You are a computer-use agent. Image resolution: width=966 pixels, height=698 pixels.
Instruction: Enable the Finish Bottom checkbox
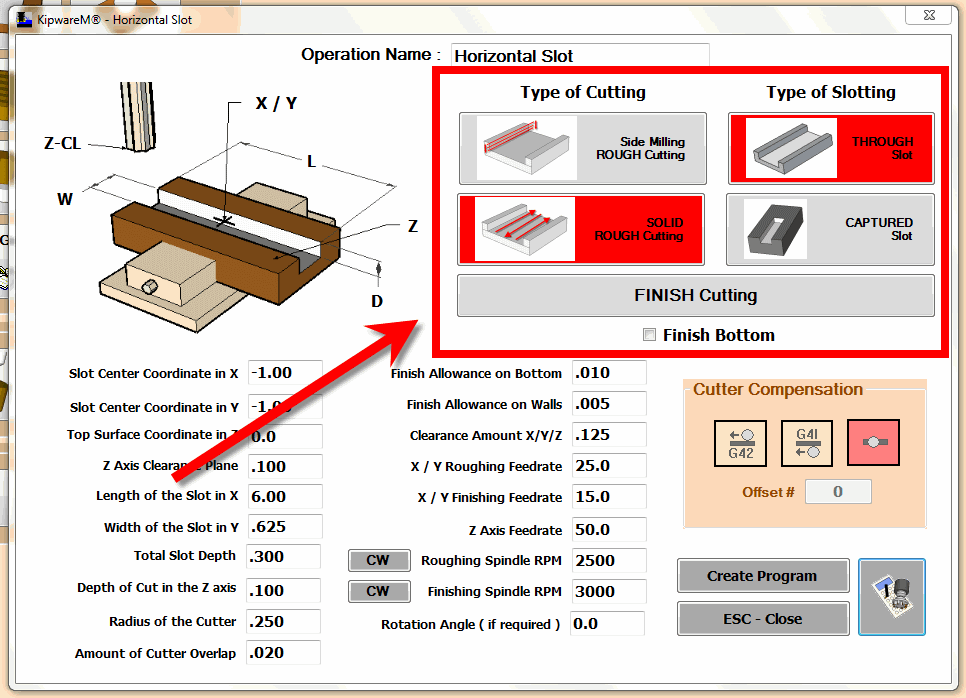click(x=649, y=335)
